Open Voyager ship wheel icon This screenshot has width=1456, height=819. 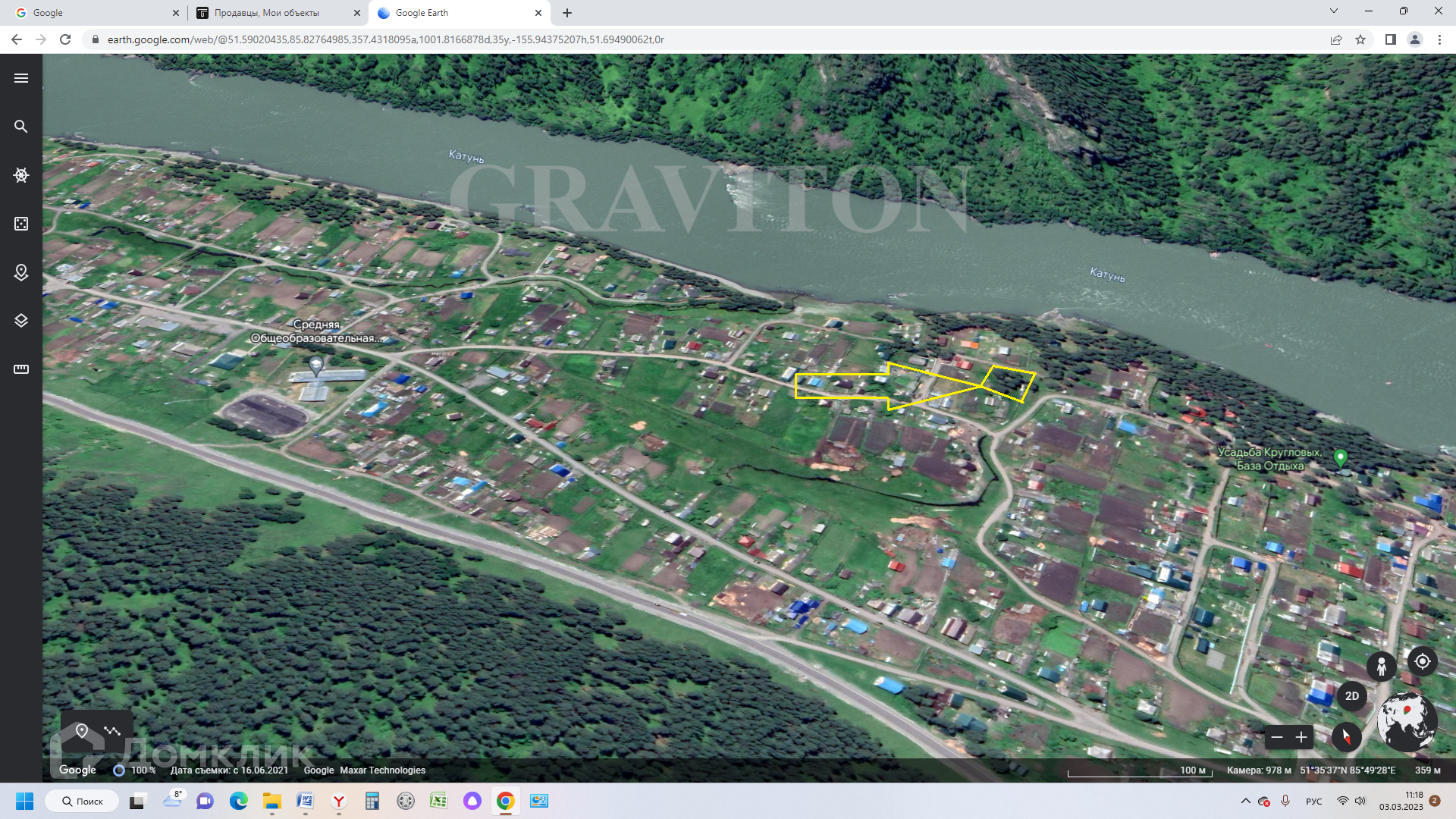(21, 175)
